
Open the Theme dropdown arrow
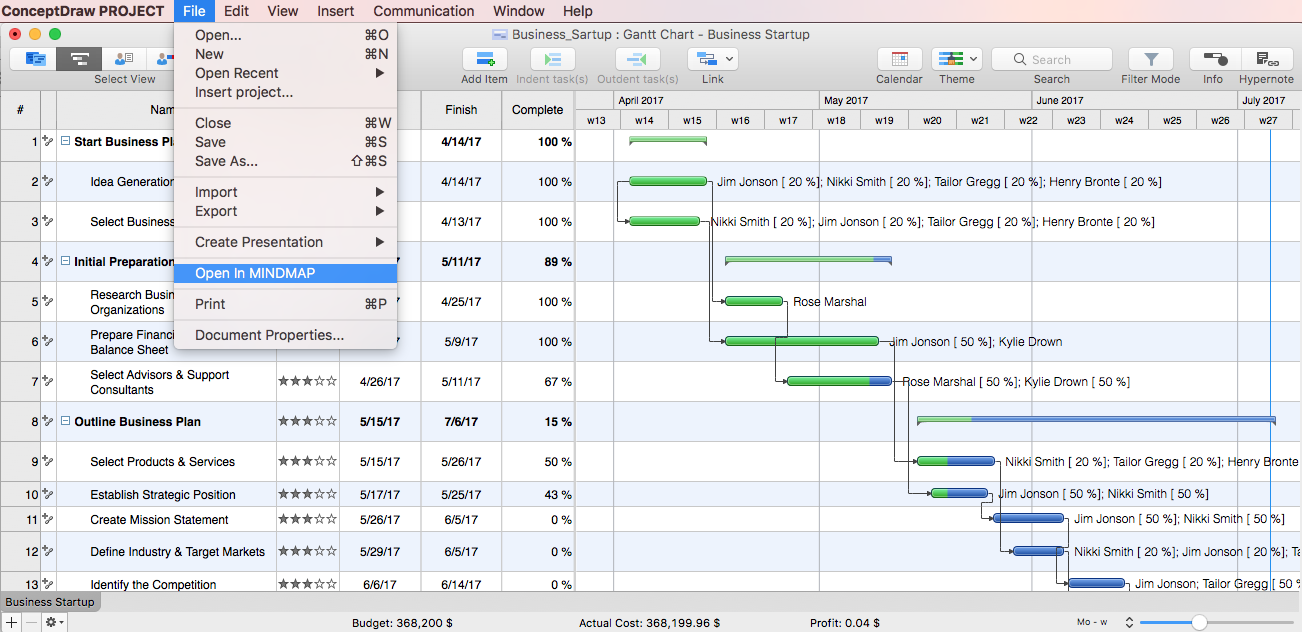[x=974, y=59]
